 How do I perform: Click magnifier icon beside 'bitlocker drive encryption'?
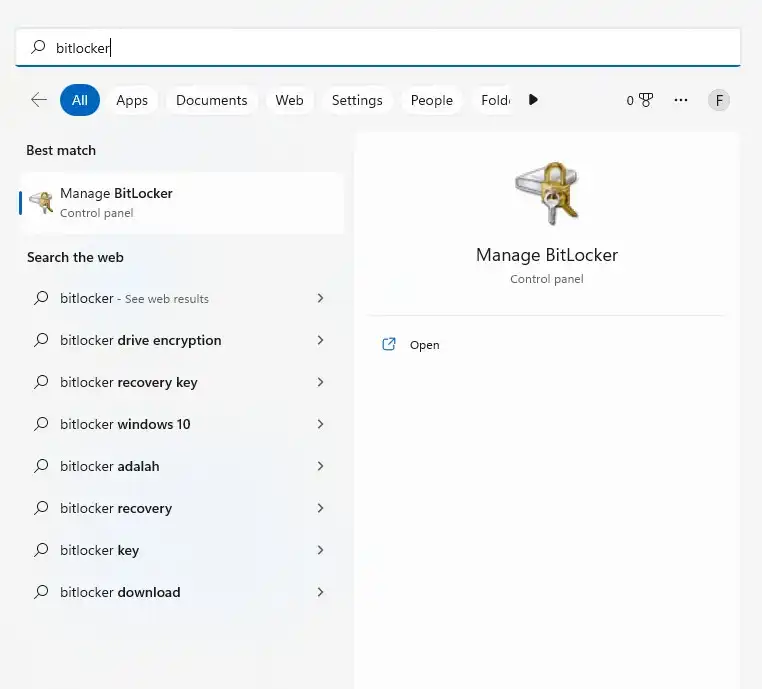tap(41, 340)
